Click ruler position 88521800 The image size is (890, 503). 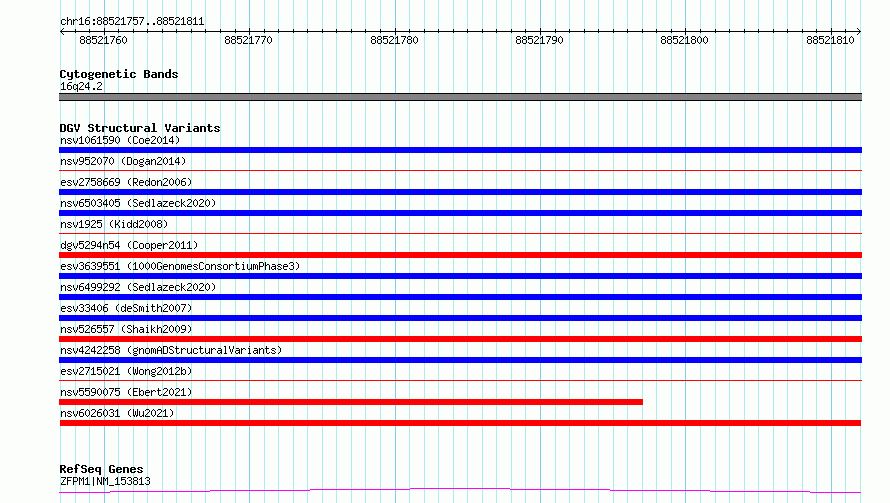point(684,40)
